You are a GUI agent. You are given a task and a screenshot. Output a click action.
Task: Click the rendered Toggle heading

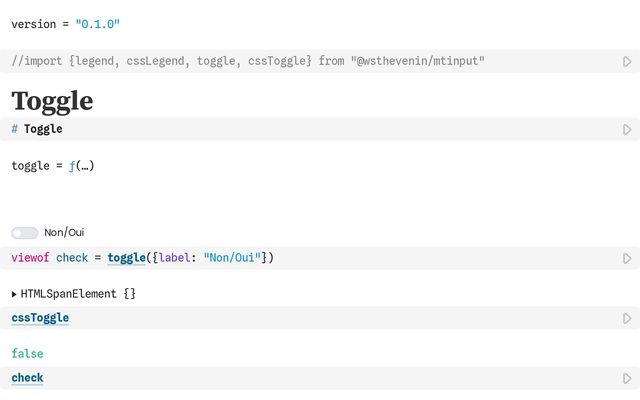pos(52,101)
